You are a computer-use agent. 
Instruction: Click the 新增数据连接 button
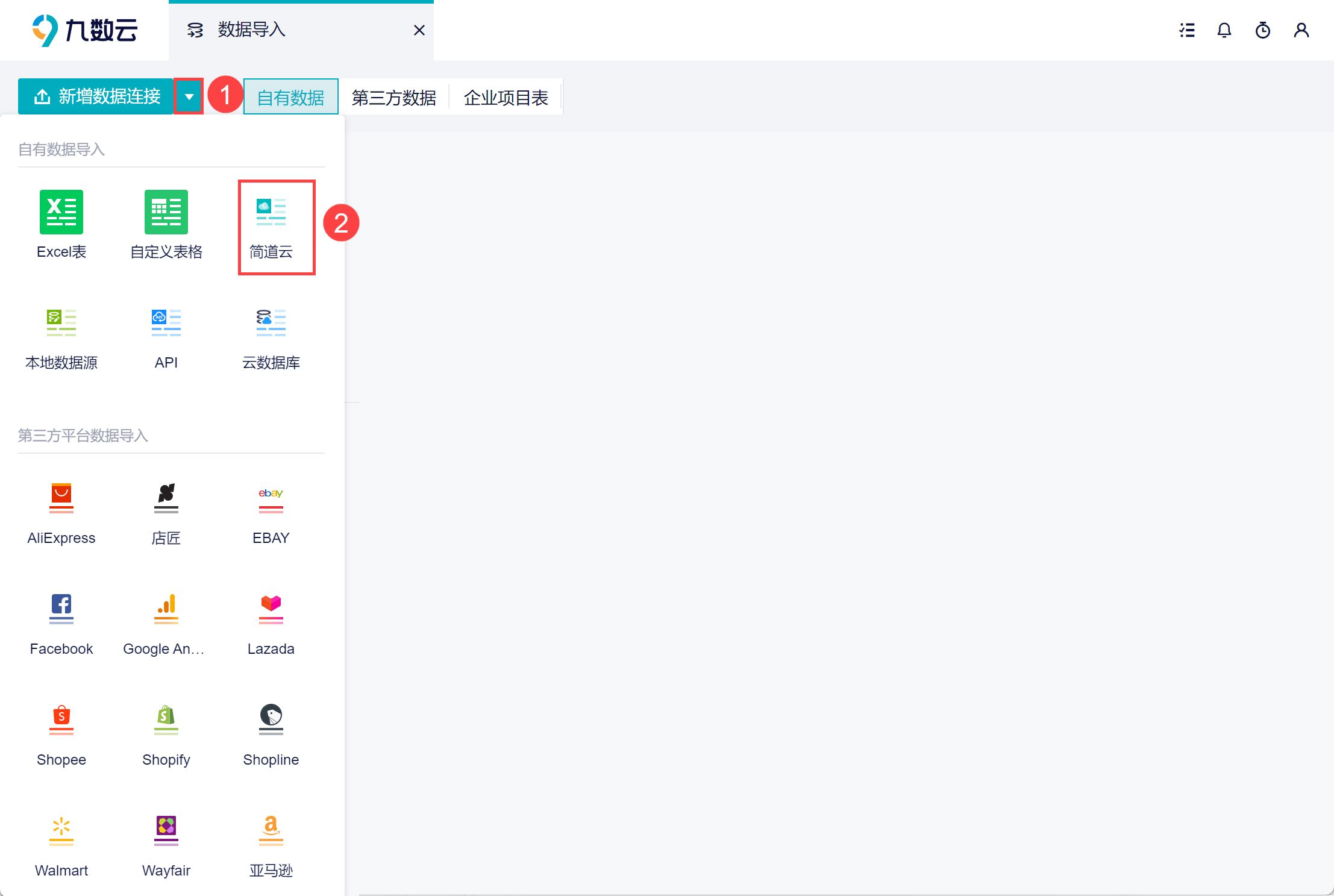96,96
